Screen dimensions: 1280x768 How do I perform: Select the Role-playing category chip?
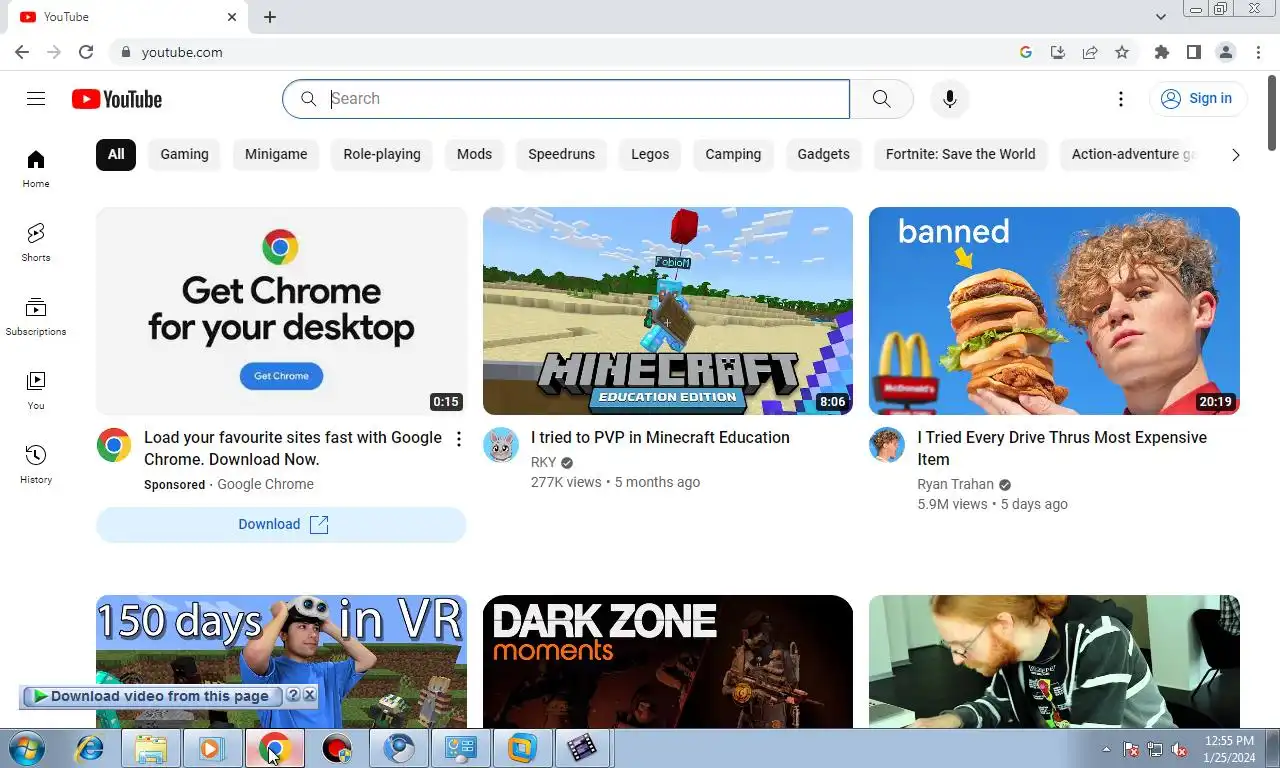coord(382,154)
